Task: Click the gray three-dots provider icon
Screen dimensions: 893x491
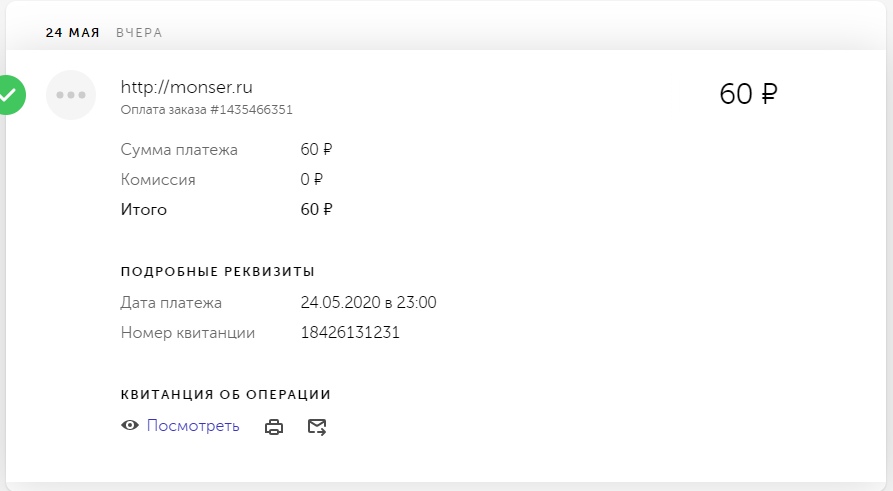Action: point(71,95)
